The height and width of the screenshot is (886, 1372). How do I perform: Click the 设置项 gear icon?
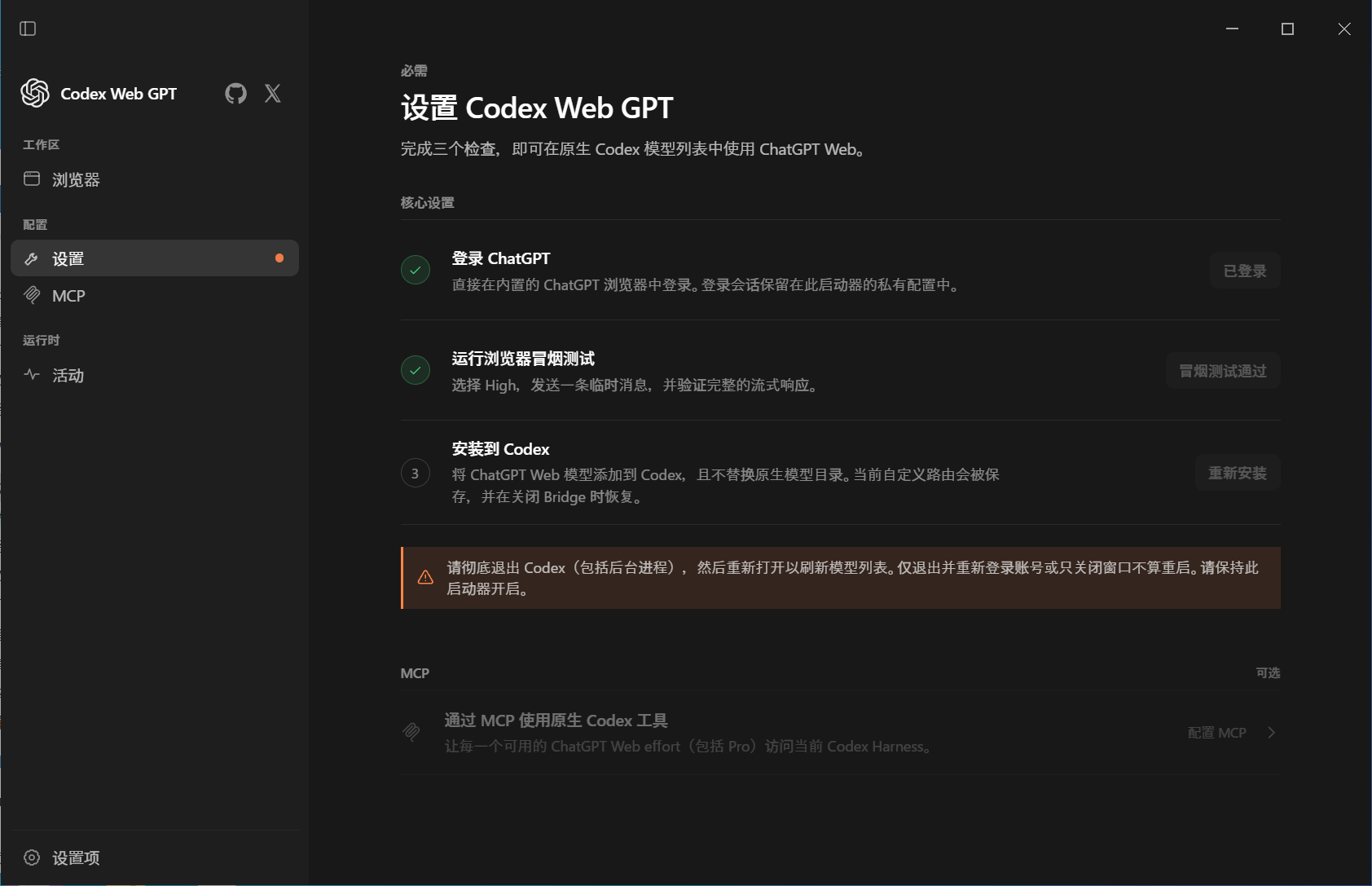click(x=32, y=857)
